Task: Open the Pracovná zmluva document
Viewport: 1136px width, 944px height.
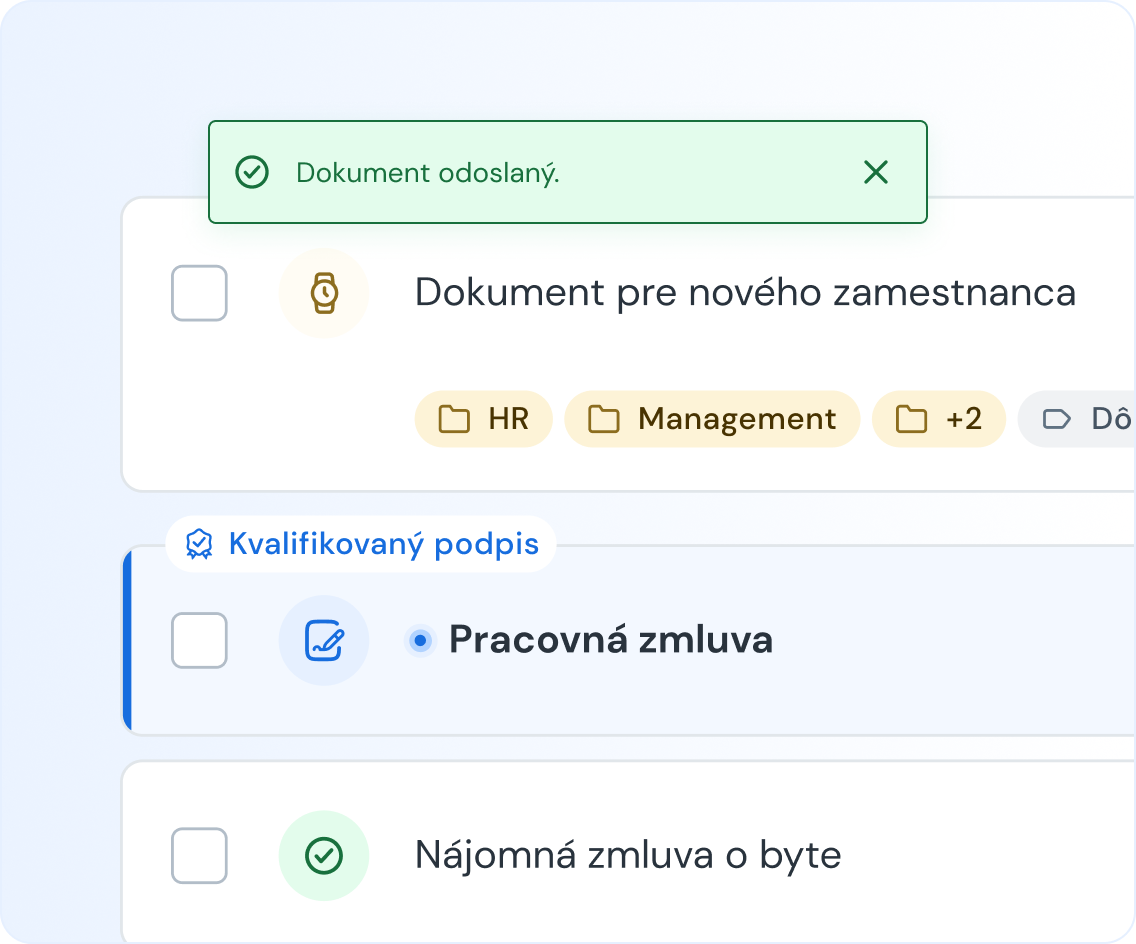Action: coord(610,640)
